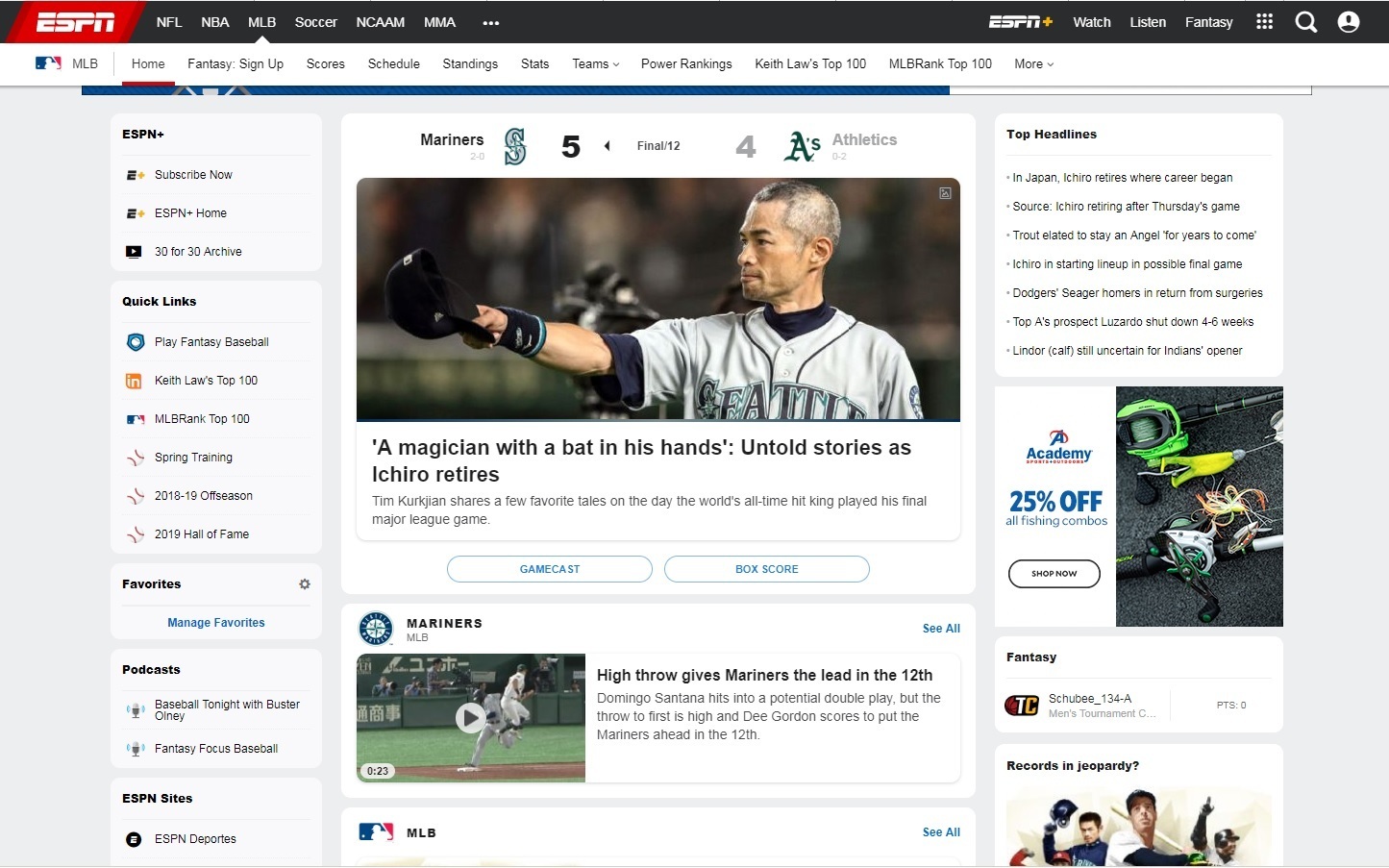Select the NBA tab in top bar
The image size is (1389, 868).
click(214, 22)
